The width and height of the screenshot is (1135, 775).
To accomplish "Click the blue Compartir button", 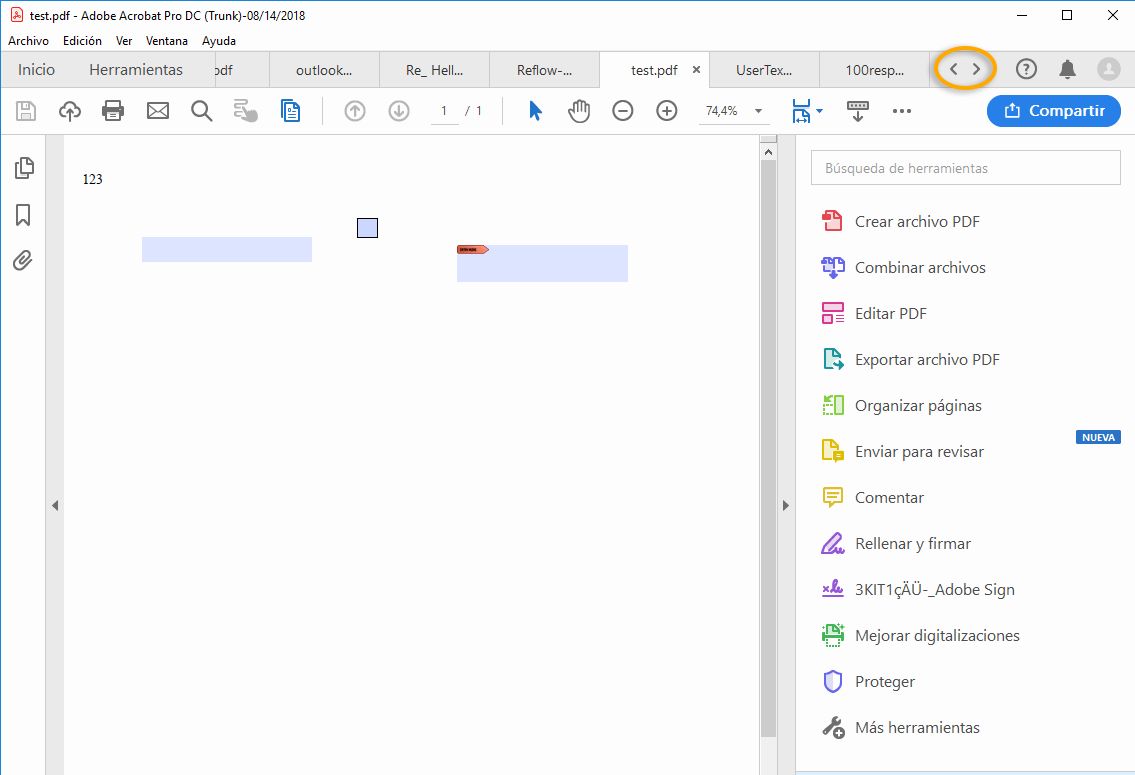I will point(1053,111).
